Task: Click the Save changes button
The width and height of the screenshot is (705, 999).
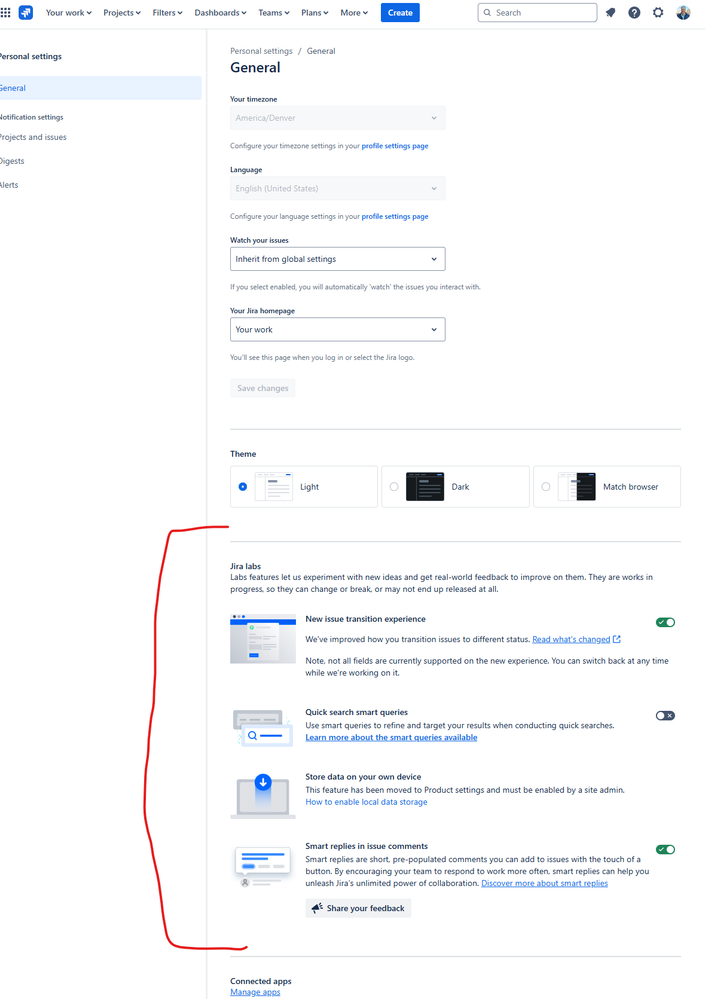Action: pyautogui.click(x=262, y=388)
